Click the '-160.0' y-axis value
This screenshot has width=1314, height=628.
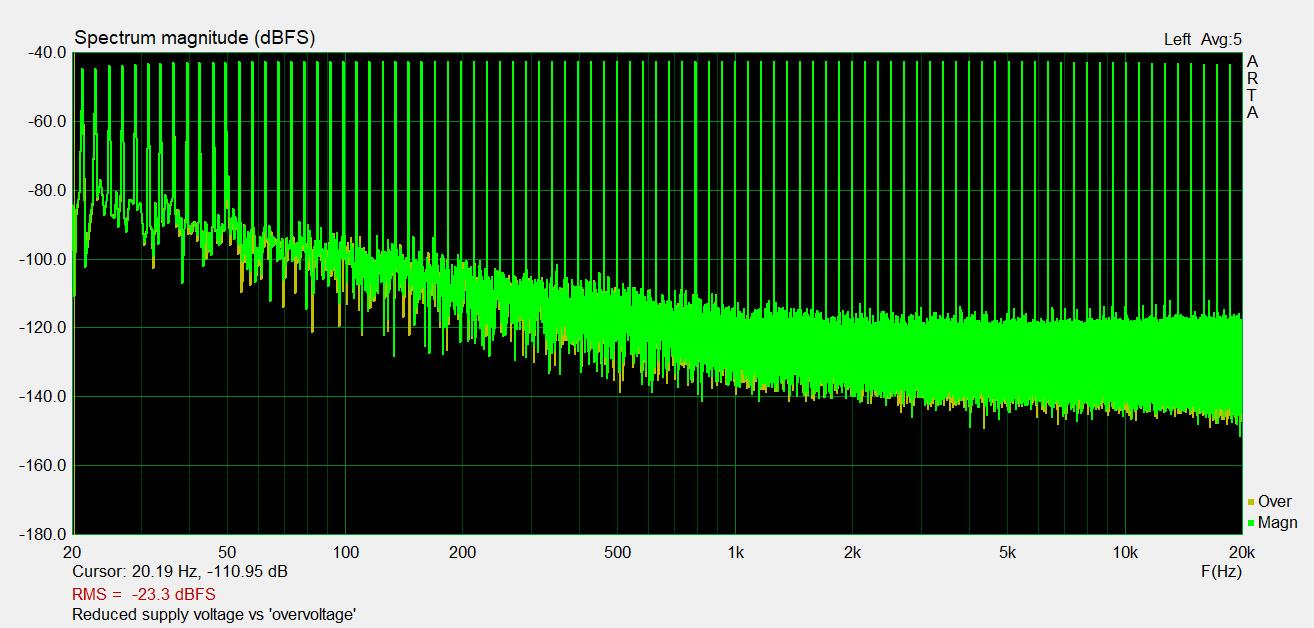[x=43, y=466]
